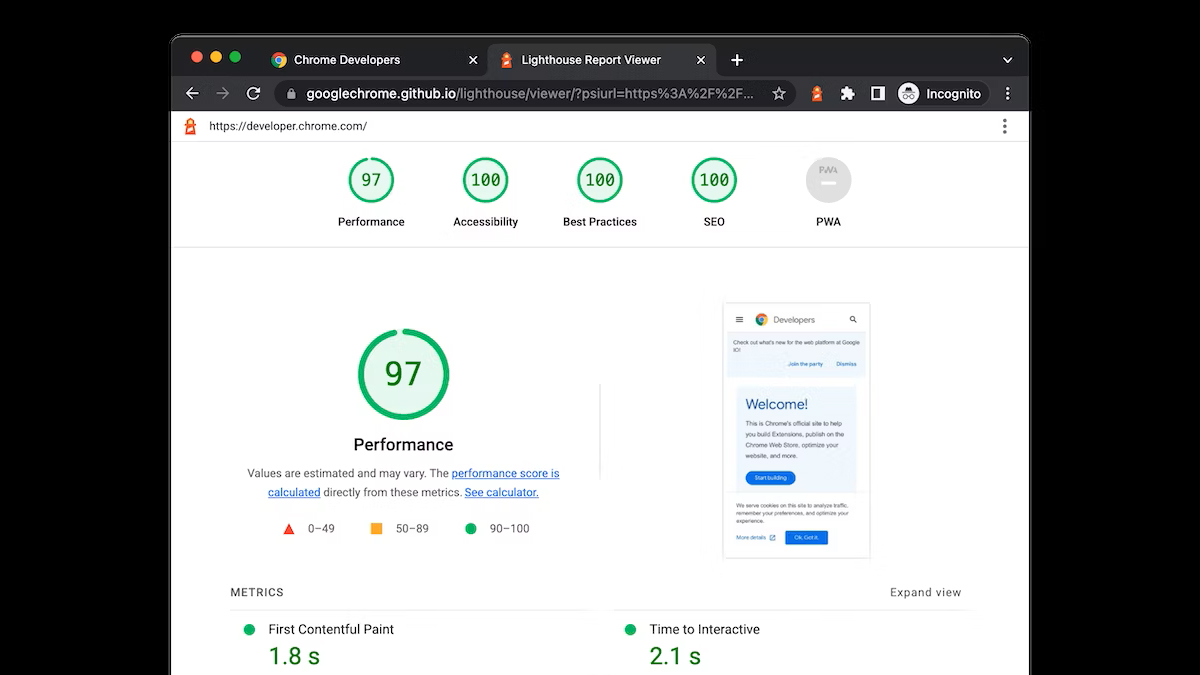Open the Lighthouse extension icon in toolbar
Viewport: 1200px width, 675px height.
817,93
